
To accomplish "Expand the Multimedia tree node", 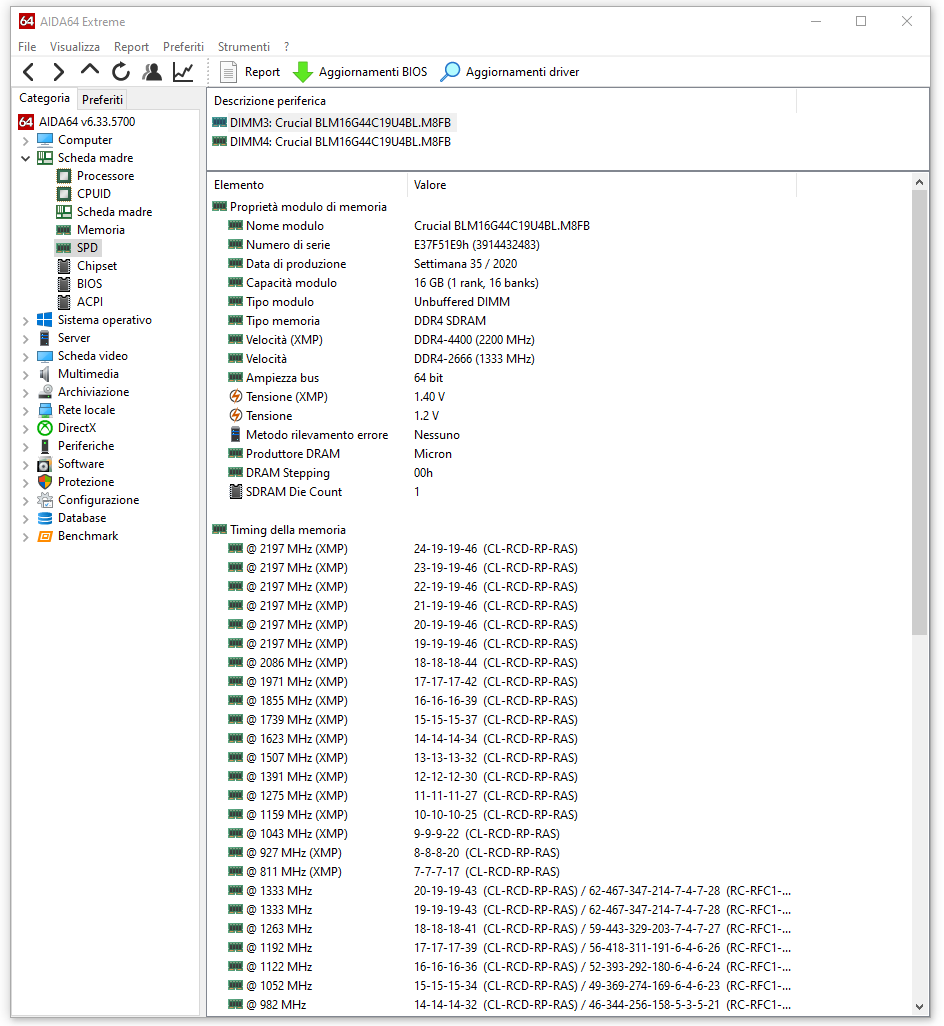I will tap(26, 374).
